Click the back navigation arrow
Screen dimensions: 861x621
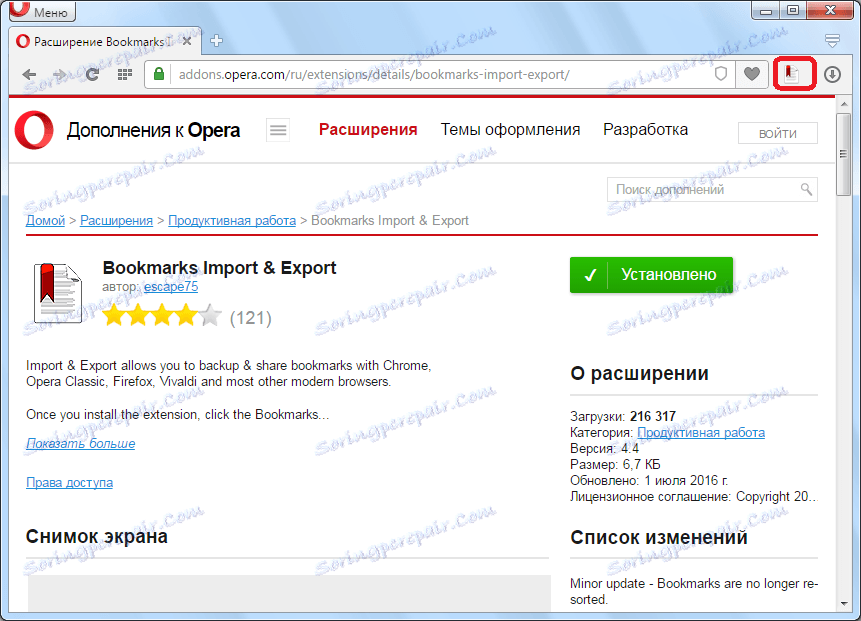pyautogui.click(x=28, y=74)
